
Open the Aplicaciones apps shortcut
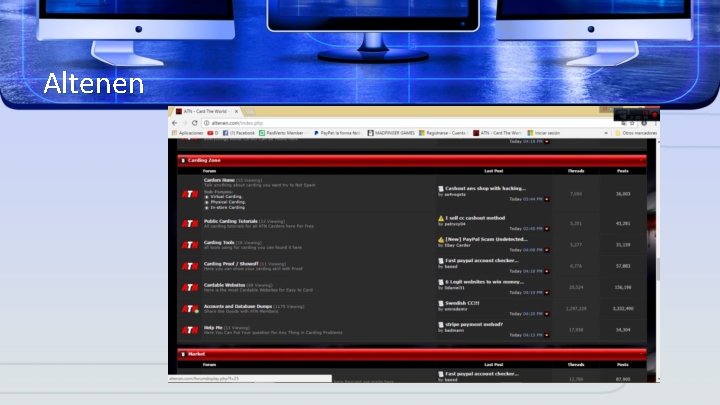pos(188,133)
